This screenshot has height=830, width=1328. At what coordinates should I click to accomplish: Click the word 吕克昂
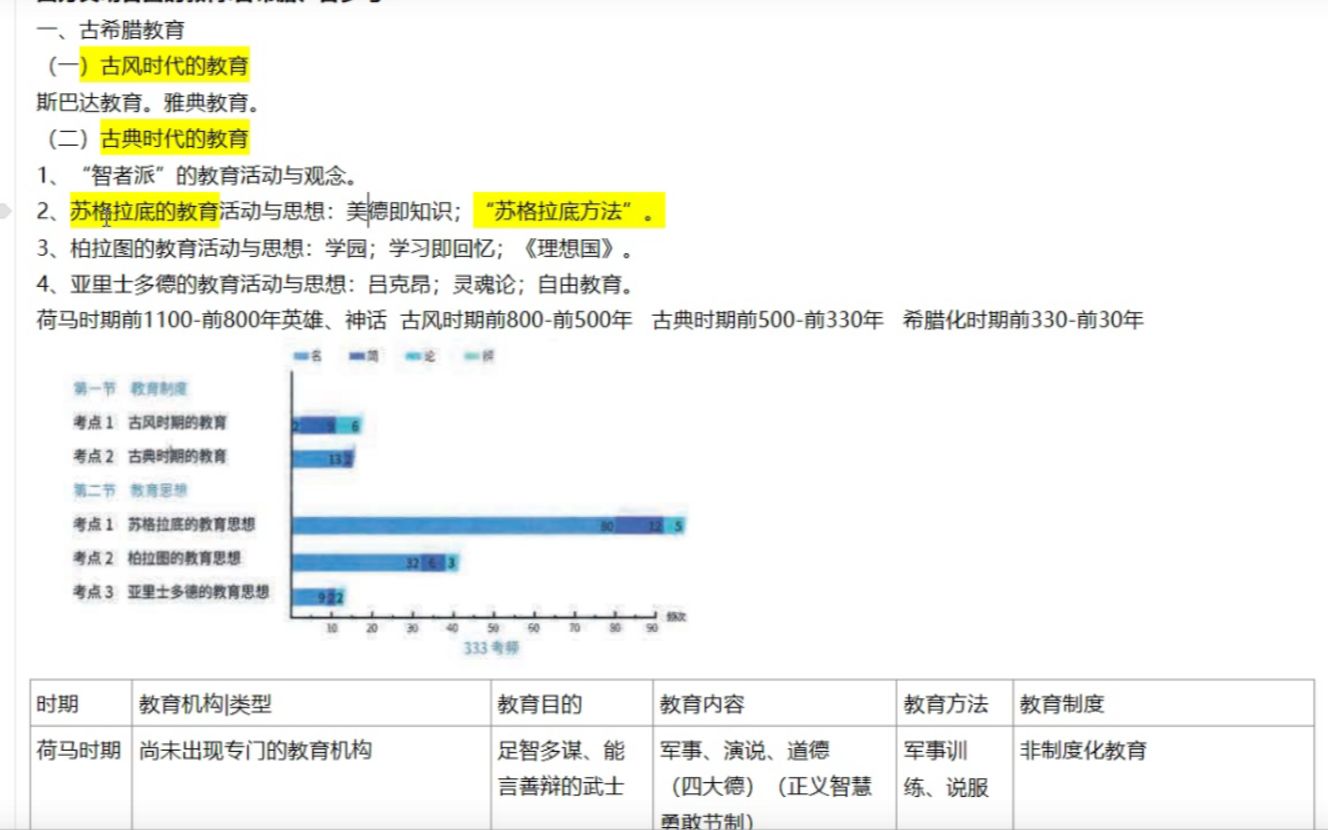point(401,284)
